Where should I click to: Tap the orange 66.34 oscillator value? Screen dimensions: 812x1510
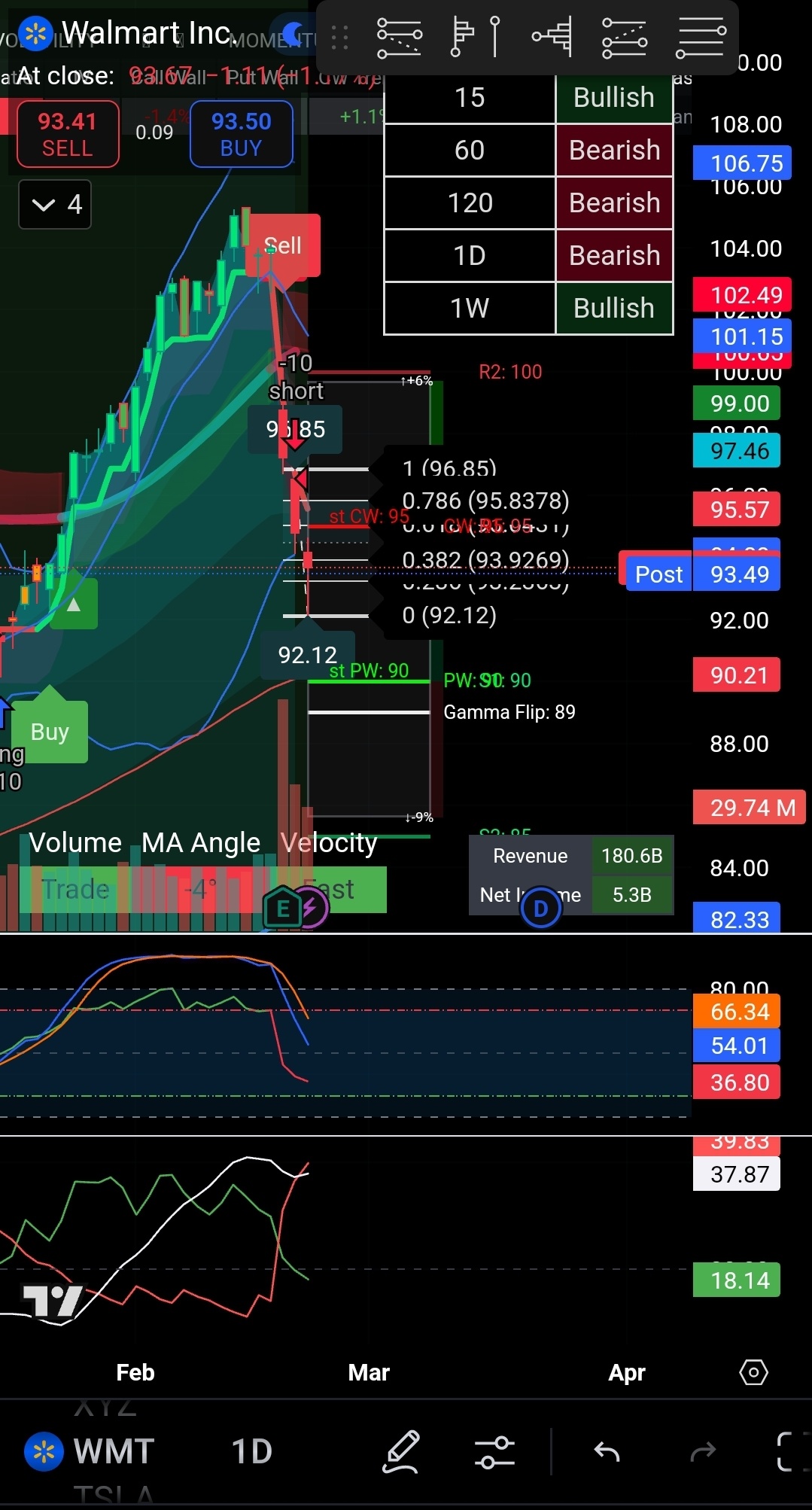tap(736, 1012)
